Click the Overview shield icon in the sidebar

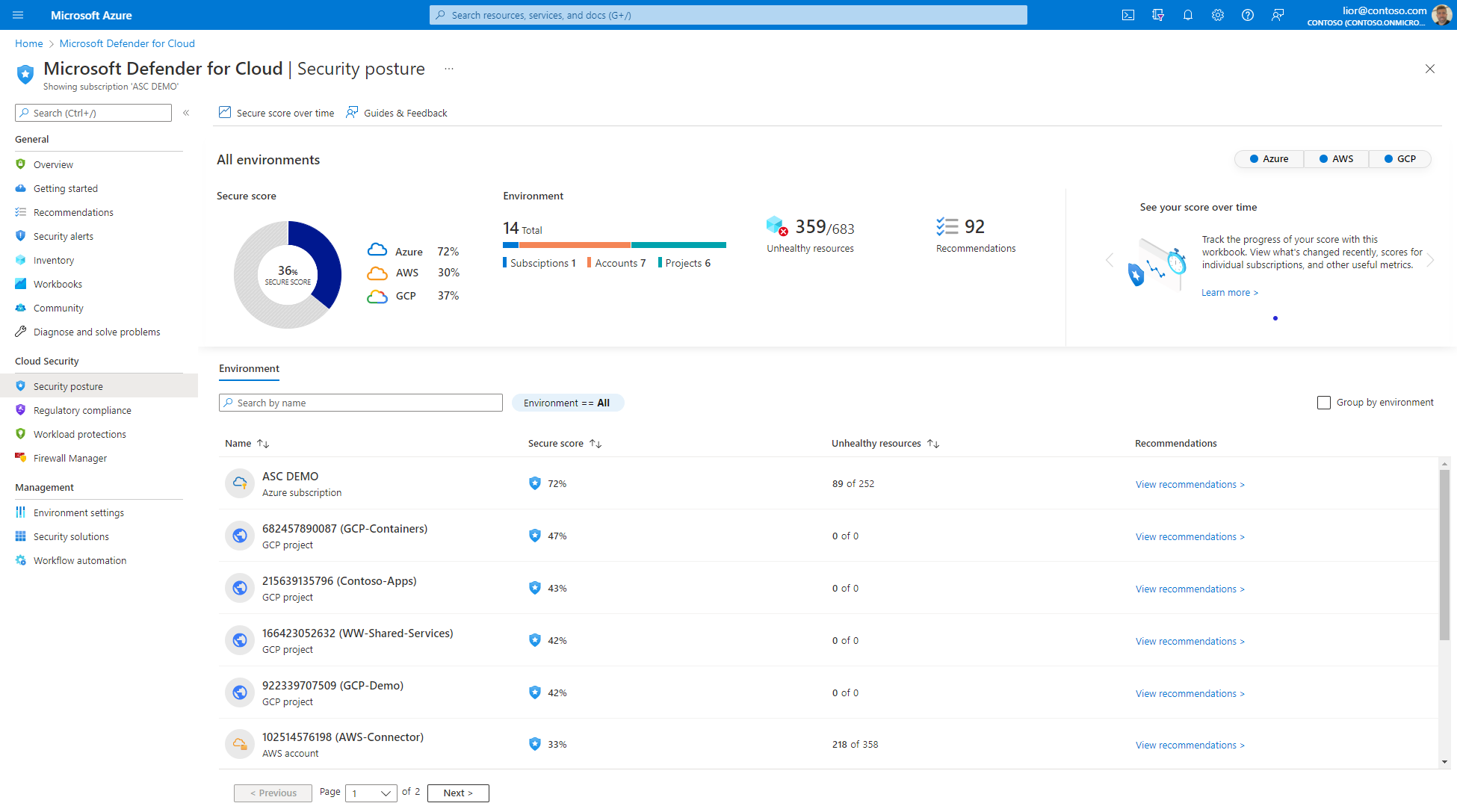21,164
